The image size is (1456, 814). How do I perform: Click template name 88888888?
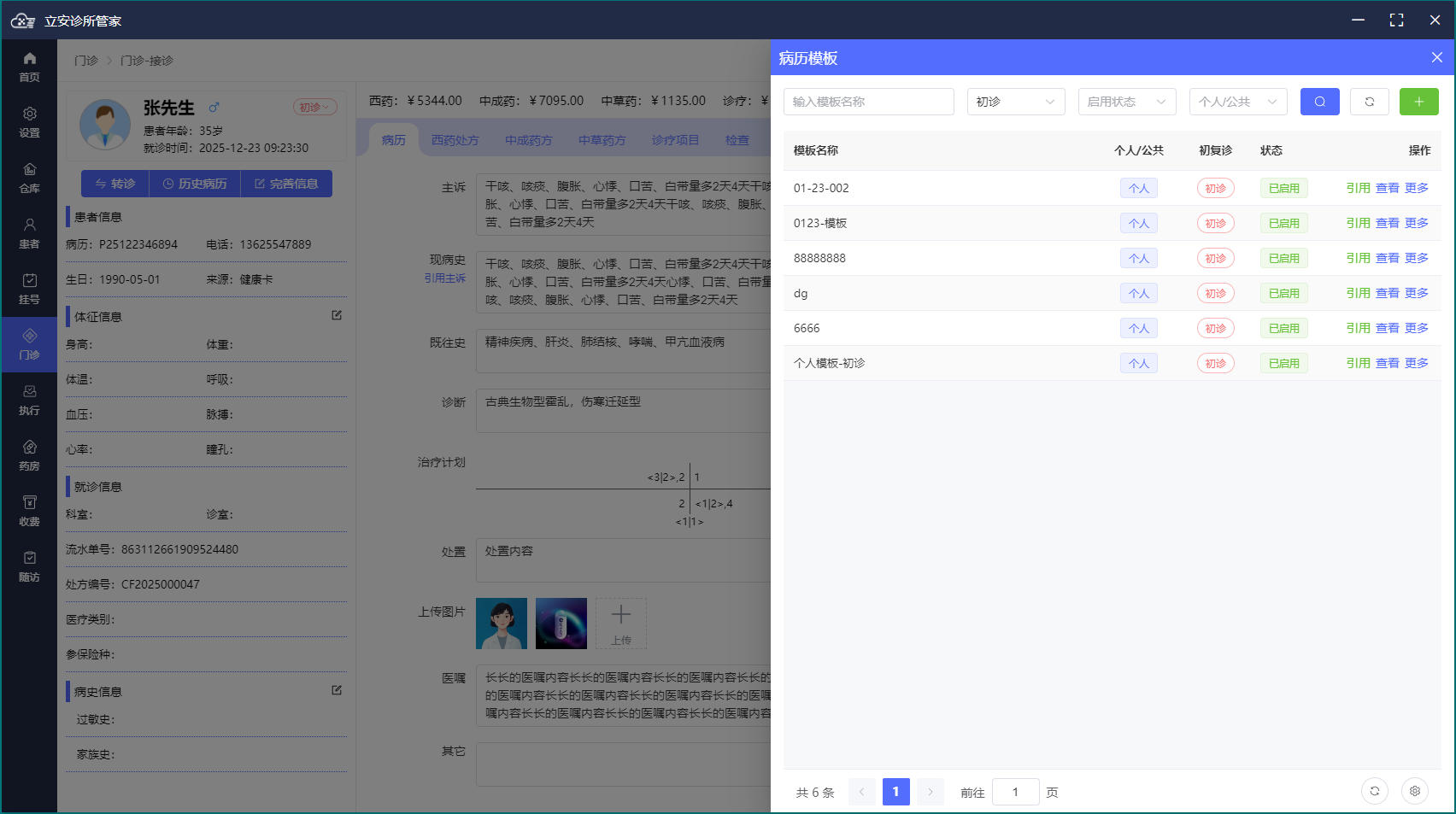(x=819, y=258)
